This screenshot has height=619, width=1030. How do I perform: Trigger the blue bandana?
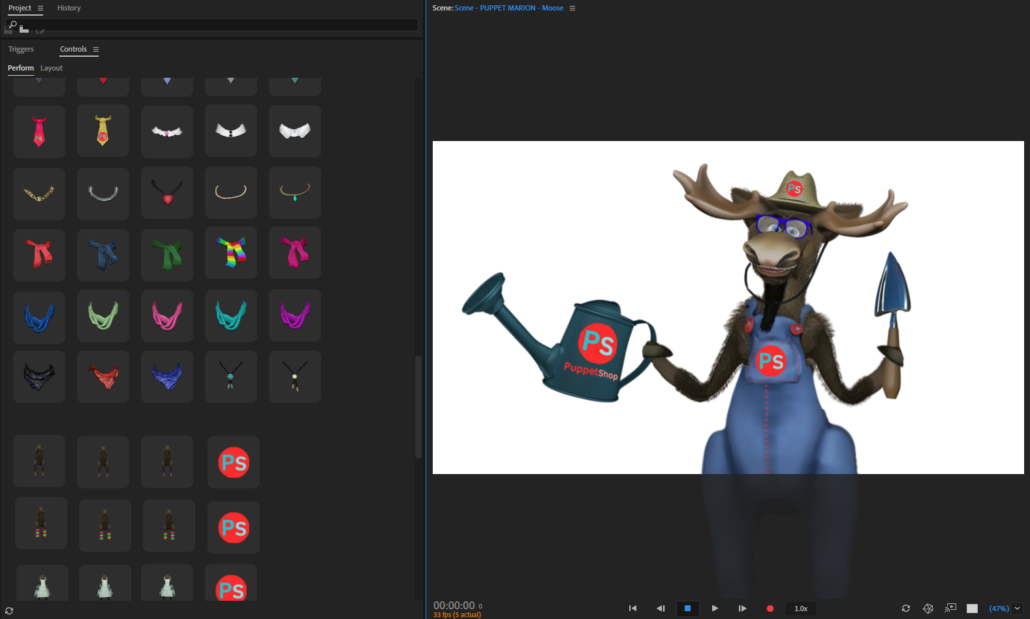pyautogui.click(x=167, y=377)
